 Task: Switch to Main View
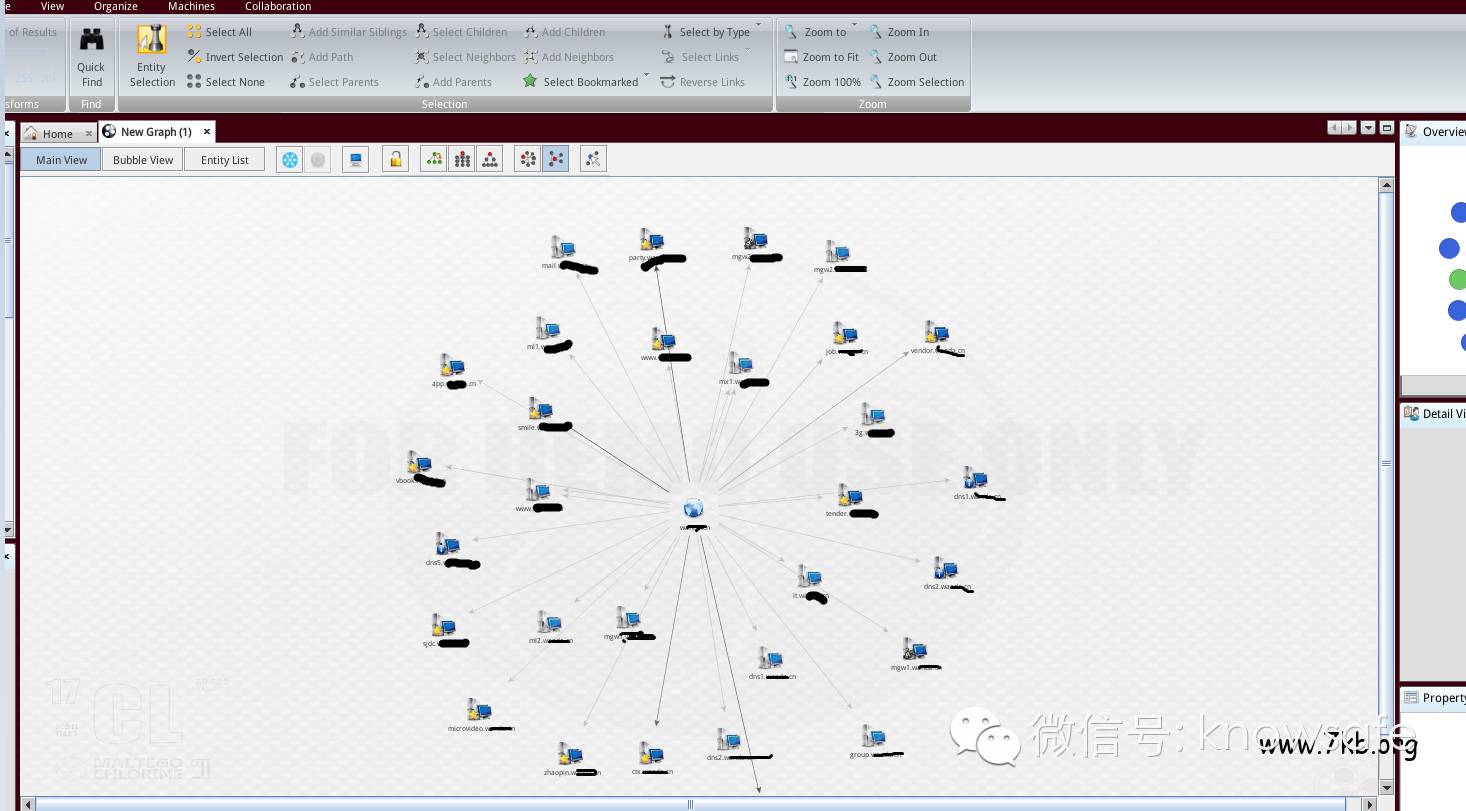(61, 159)
